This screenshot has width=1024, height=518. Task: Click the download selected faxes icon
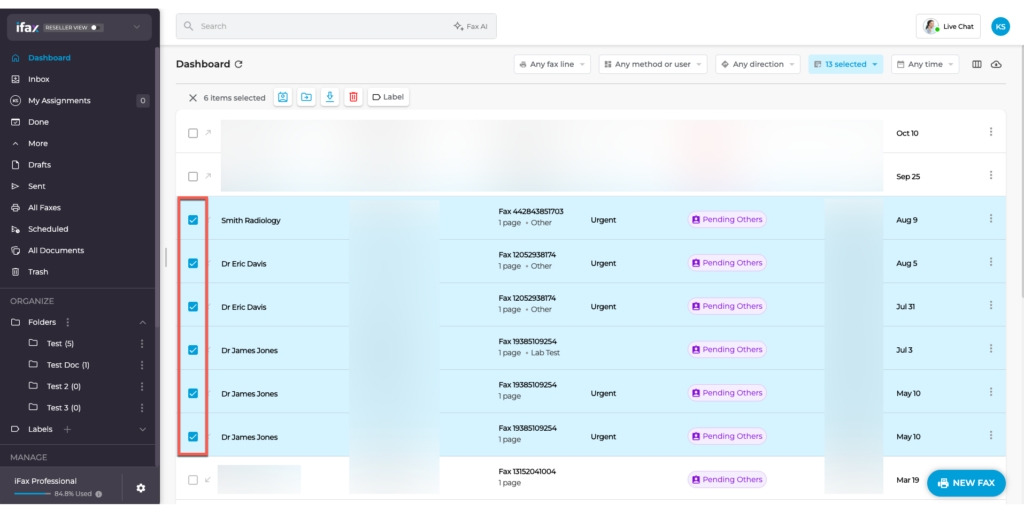[x=330, y=97]
